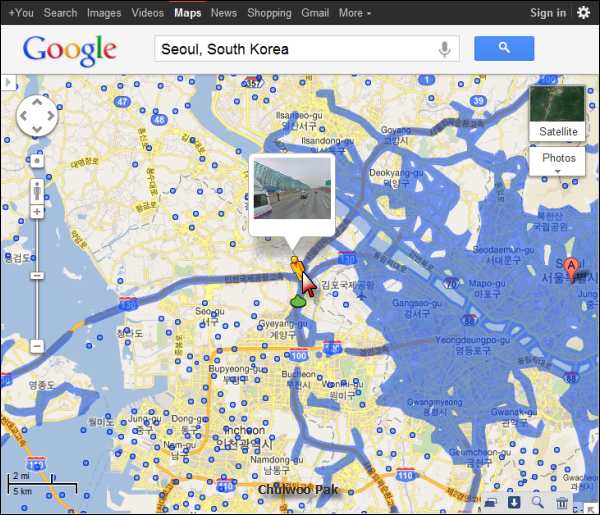Click the Street View pegman dock
This screenshot has height=515, width=600.
[x=37, y=191]
